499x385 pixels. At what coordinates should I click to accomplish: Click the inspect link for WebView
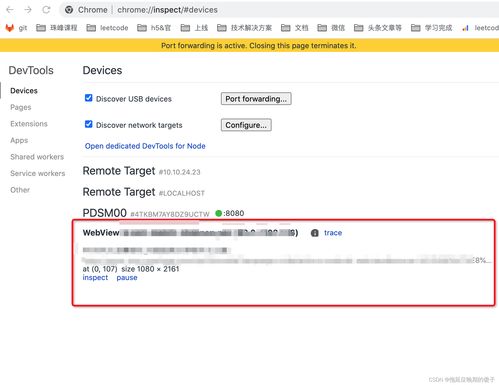[x=95, y=278]
